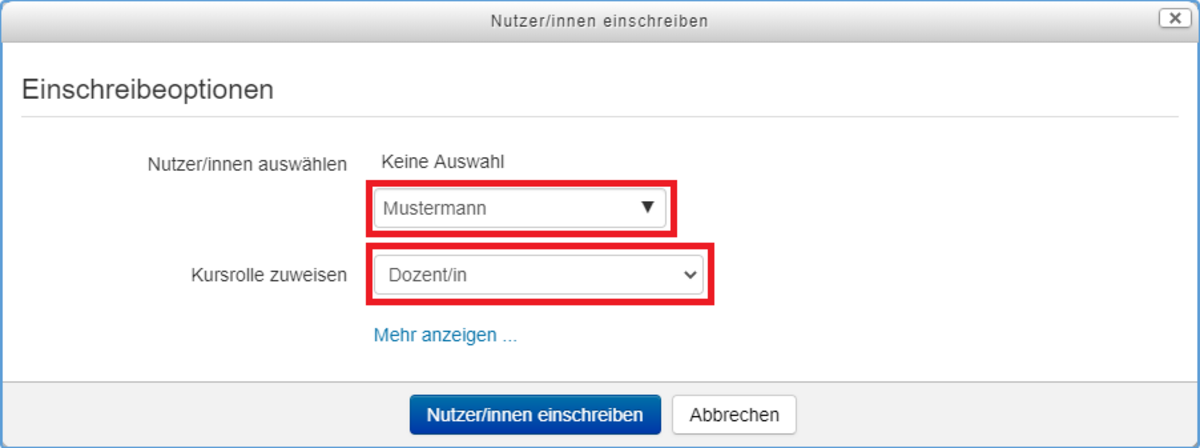Screen dimensions: 1200x448
Task: Cancel with the Abbrechen button
Action: click(733, 414)
